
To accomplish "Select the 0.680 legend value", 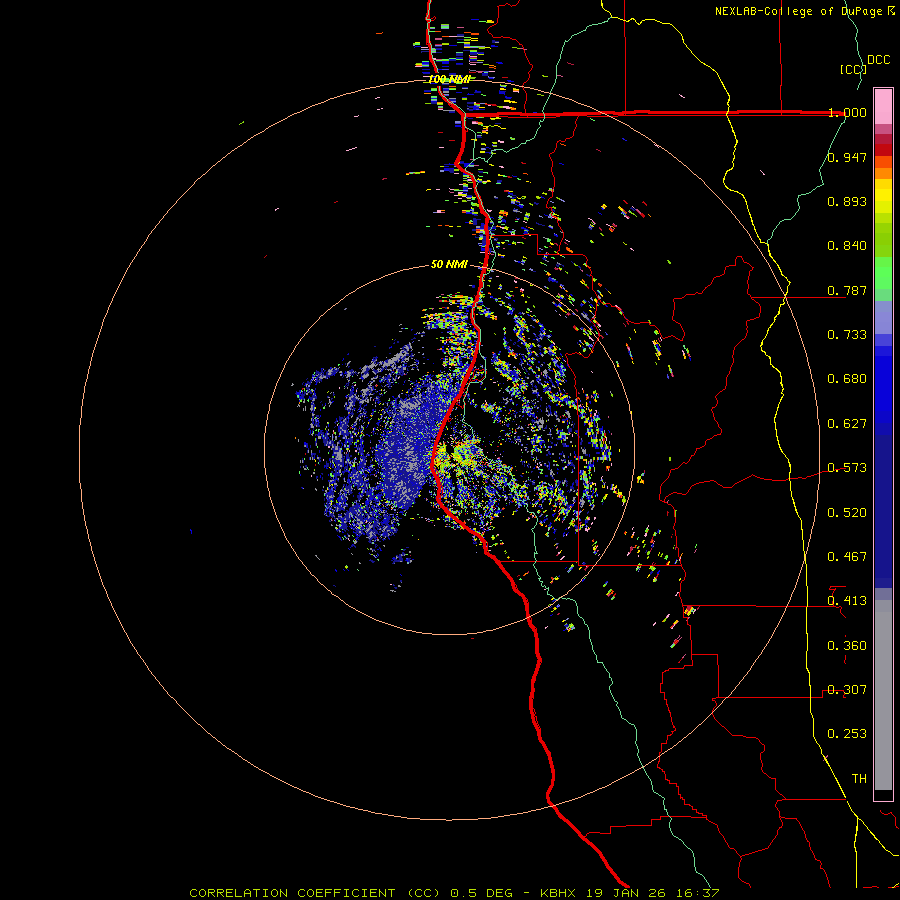I will pyautogui.click(x=847, y=378).
